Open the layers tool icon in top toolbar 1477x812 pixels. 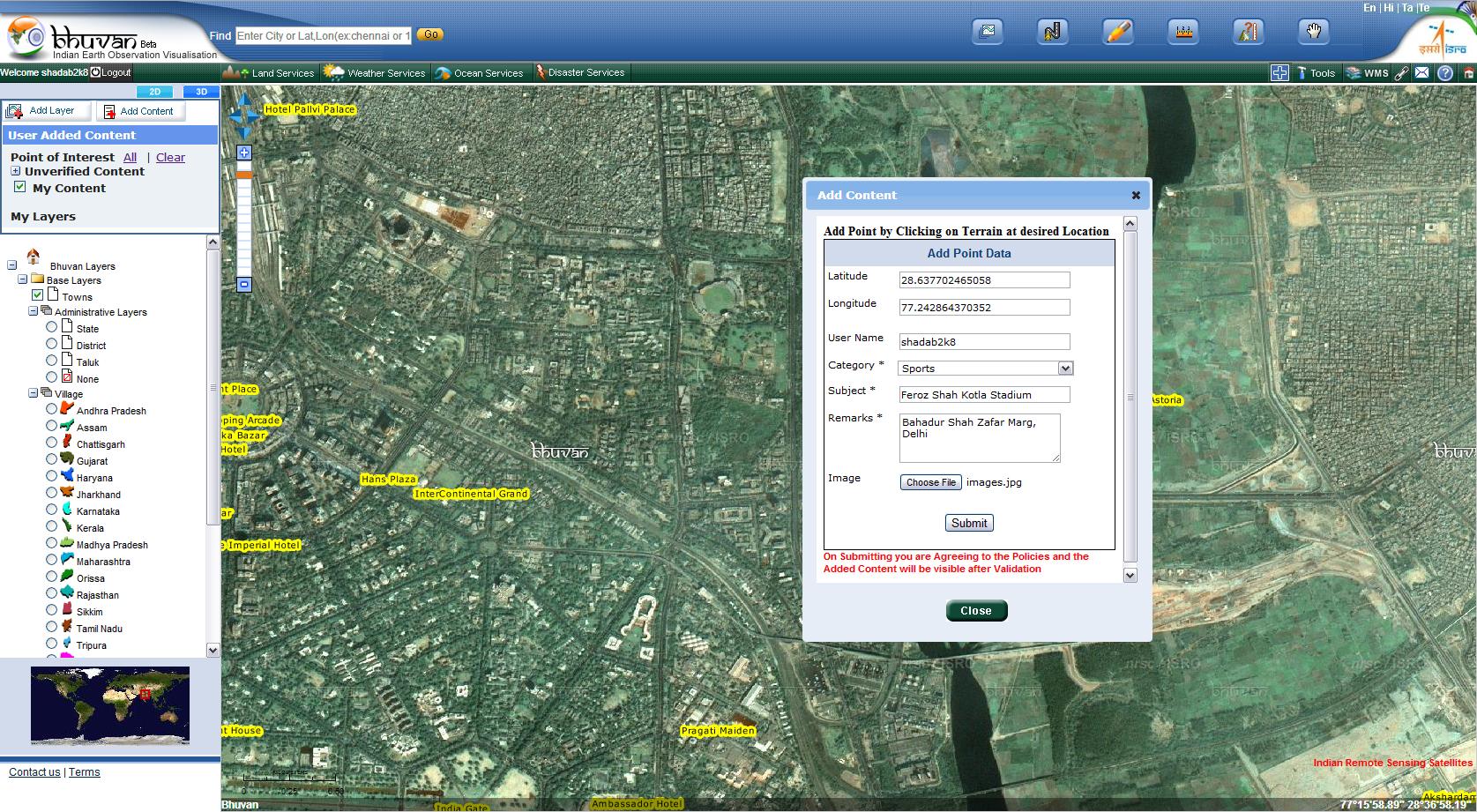coord(988,33)
